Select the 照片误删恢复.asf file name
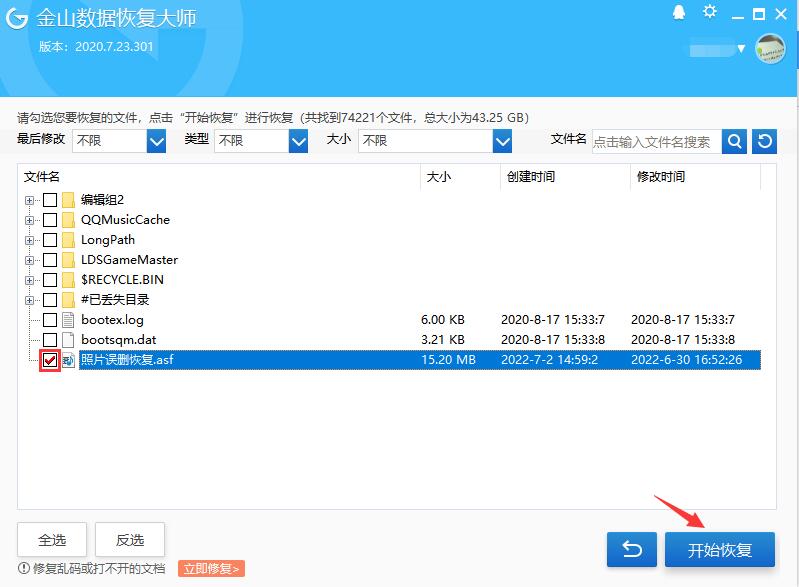 coord(127,360)
